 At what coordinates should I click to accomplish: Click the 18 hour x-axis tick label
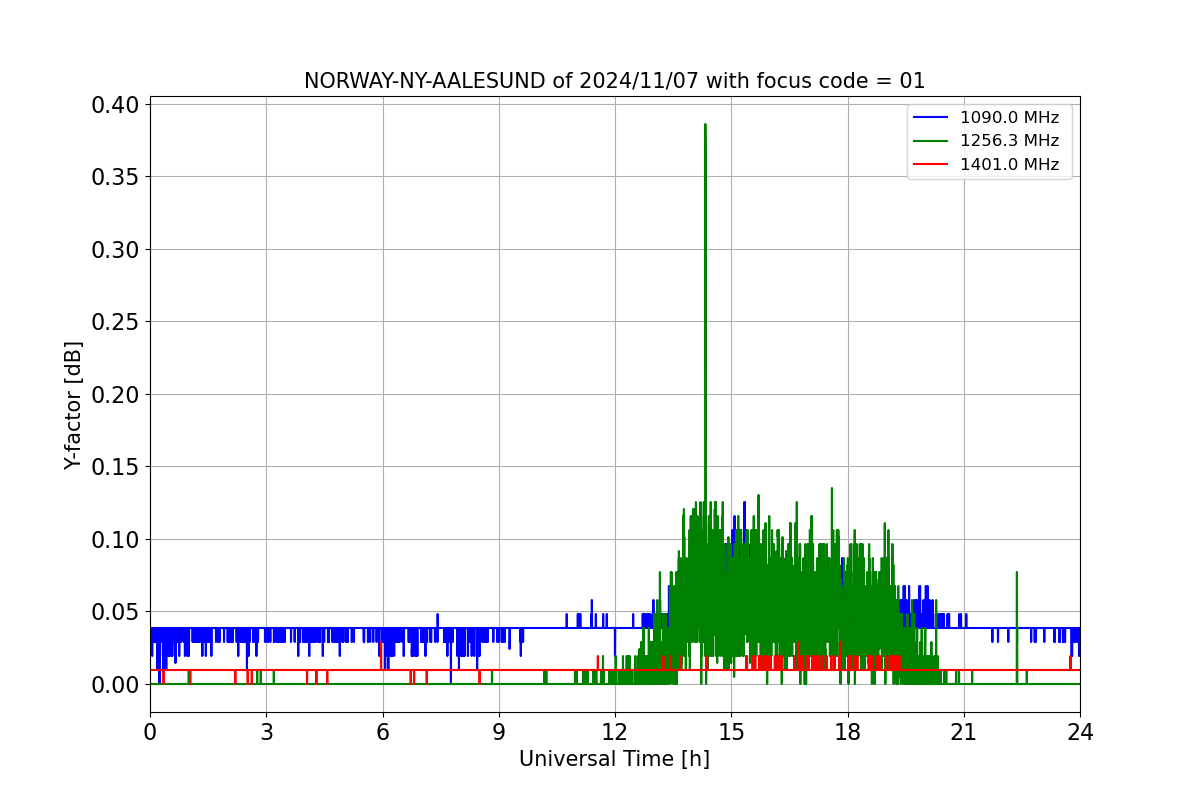847,732
